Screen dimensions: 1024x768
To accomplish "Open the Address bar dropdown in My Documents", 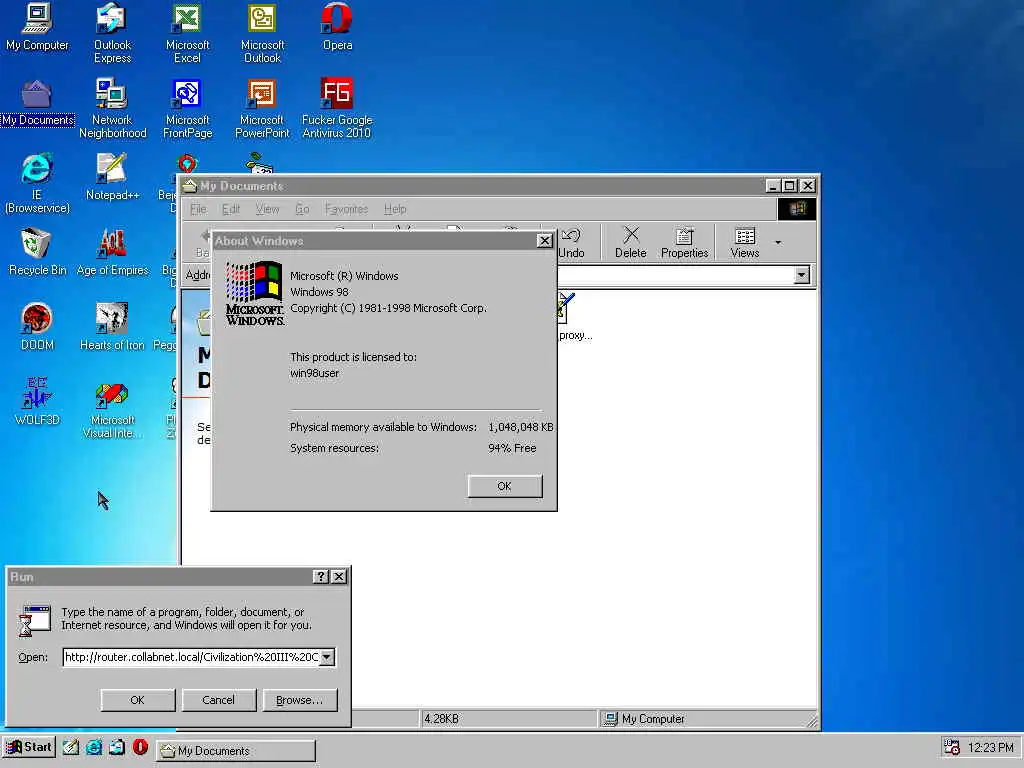I will pyautogui.click(x=801, y=275).
